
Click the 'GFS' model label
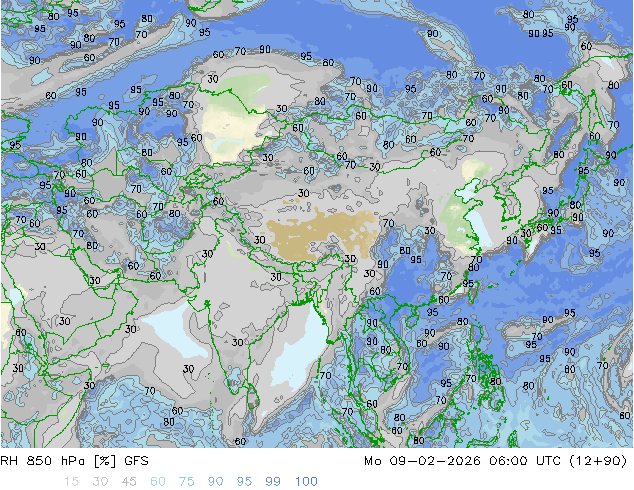pyautogui.click(x=136, y=461)
